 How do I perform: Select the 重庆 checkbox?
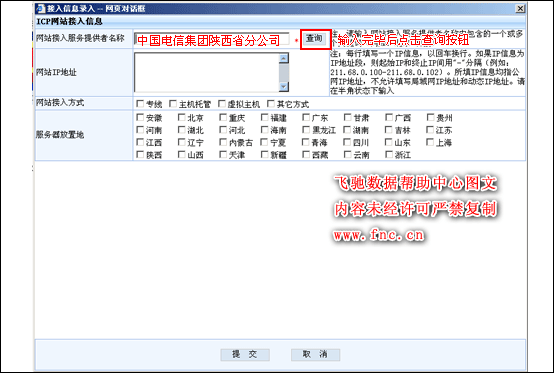[223, 117]
